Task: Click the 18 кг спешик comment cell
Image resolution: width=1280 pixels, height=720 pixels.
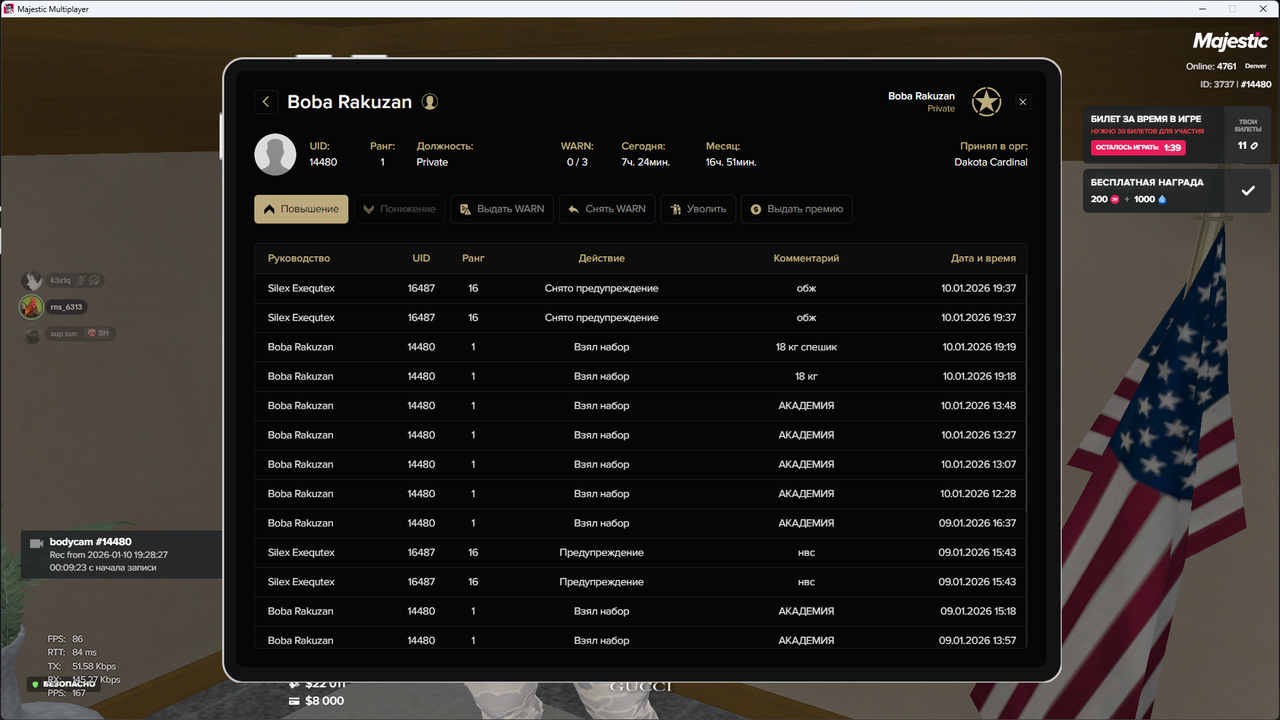Action: point(806,347)
